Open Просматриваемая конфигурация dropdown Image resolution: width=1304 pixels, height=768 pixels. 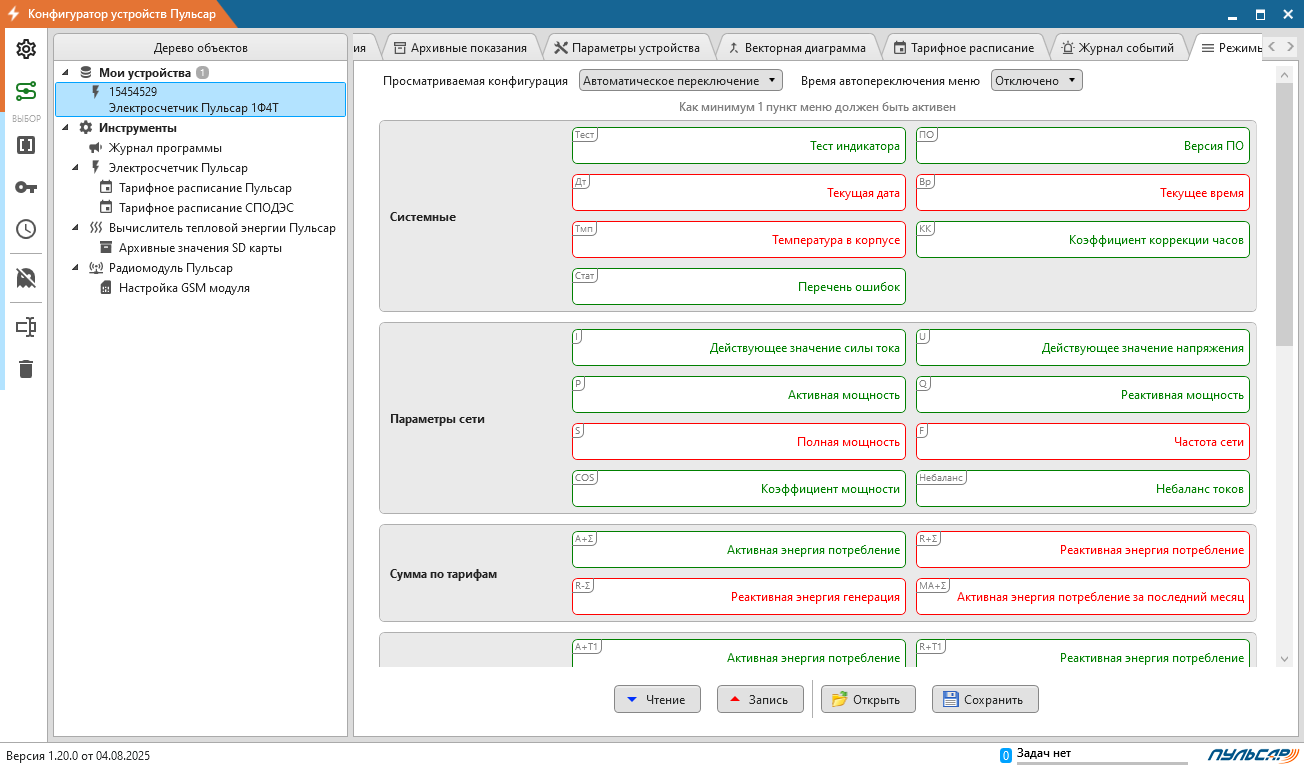681,81
